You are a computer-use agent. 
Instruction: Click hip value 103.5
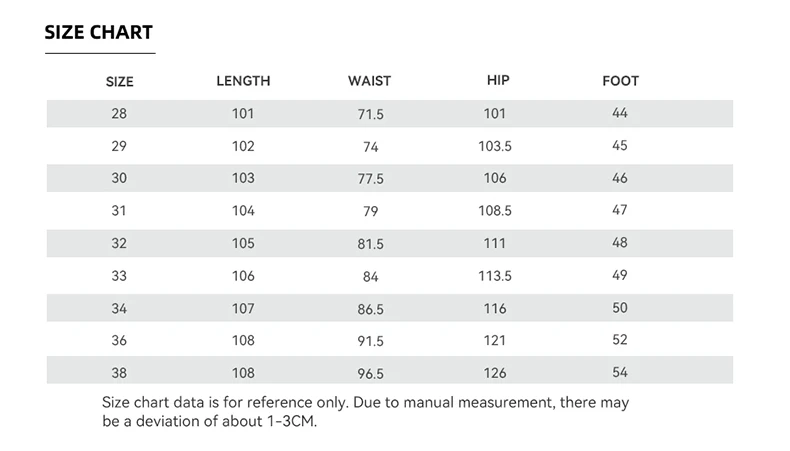(495, 146)
